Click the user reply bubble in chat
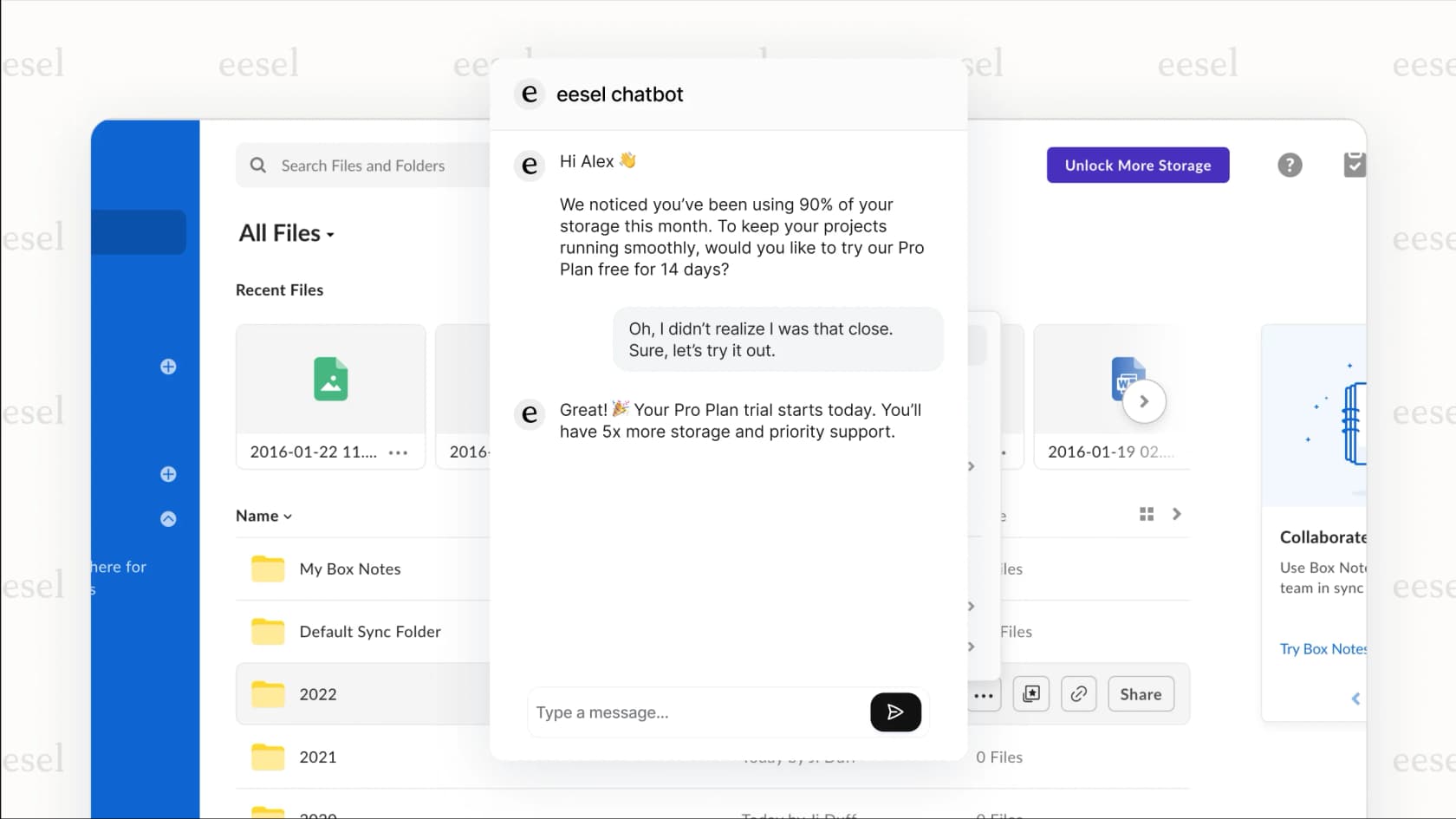1456x819 pixels. pyautogui.click(x=778, y=340)
